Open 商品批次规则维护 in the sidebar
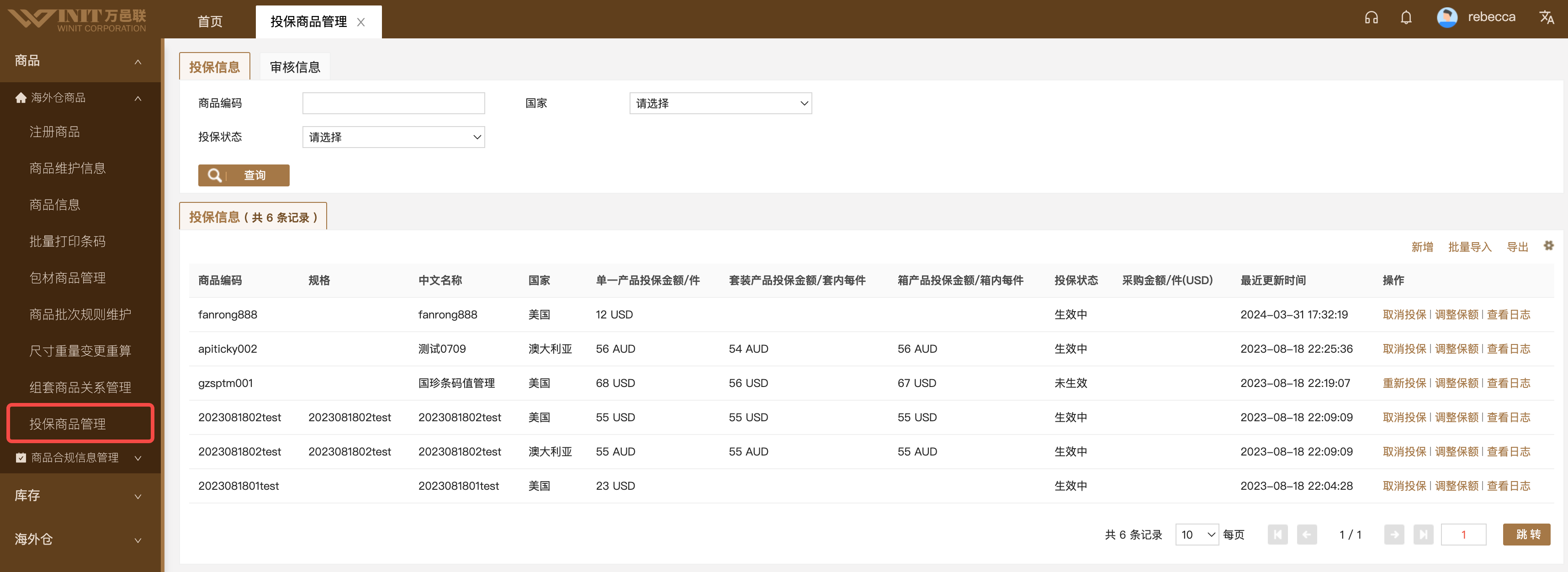The height and width of the screenshot is (572, 1568). [x=80, y=315]
